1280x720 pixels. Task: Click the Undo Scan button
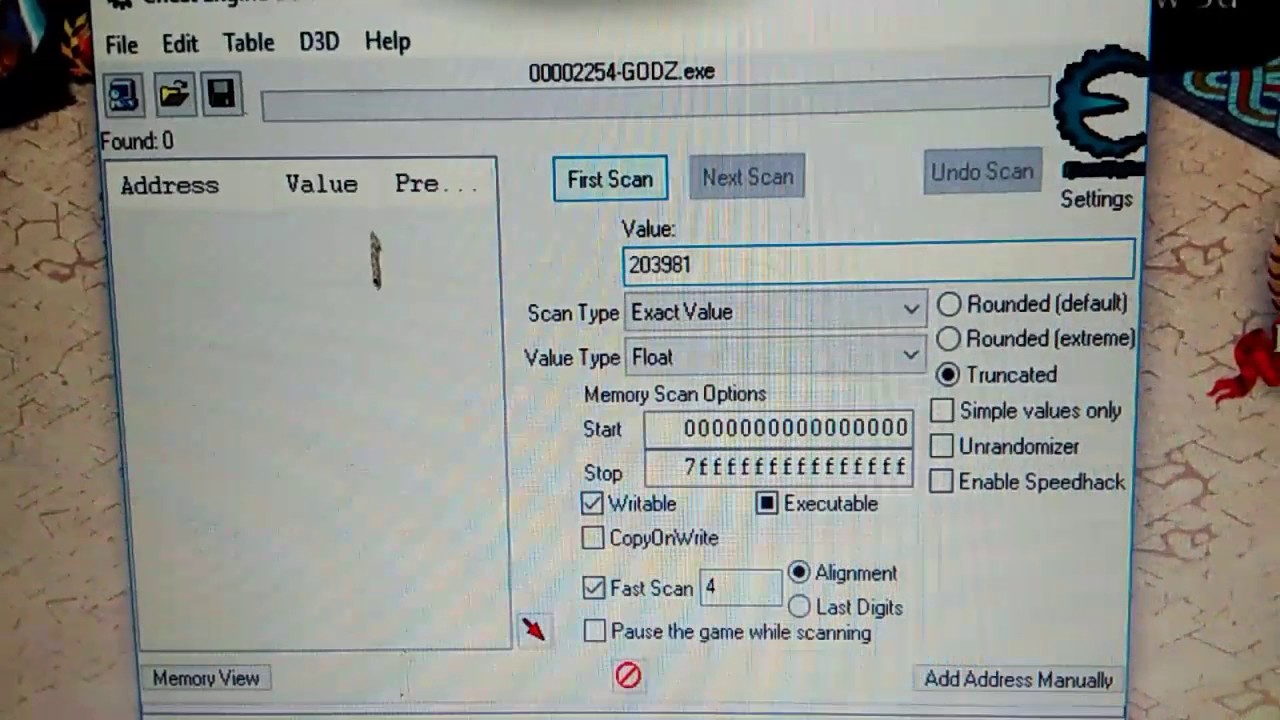pyautogui.click(x=982, y=172)
